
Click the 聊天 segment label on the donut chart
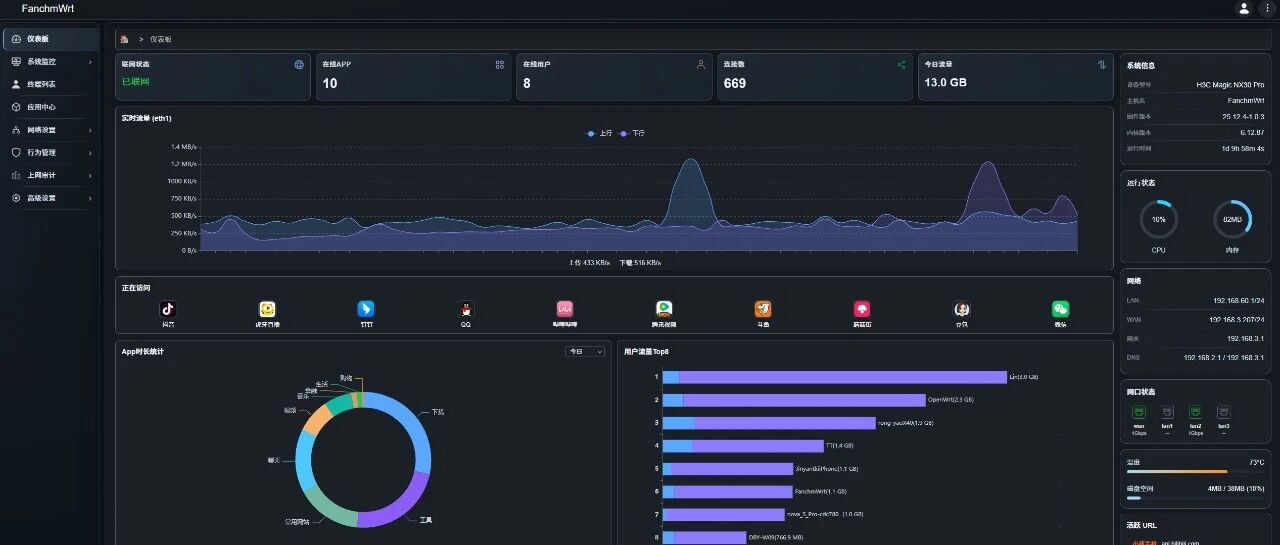point(274,460)
